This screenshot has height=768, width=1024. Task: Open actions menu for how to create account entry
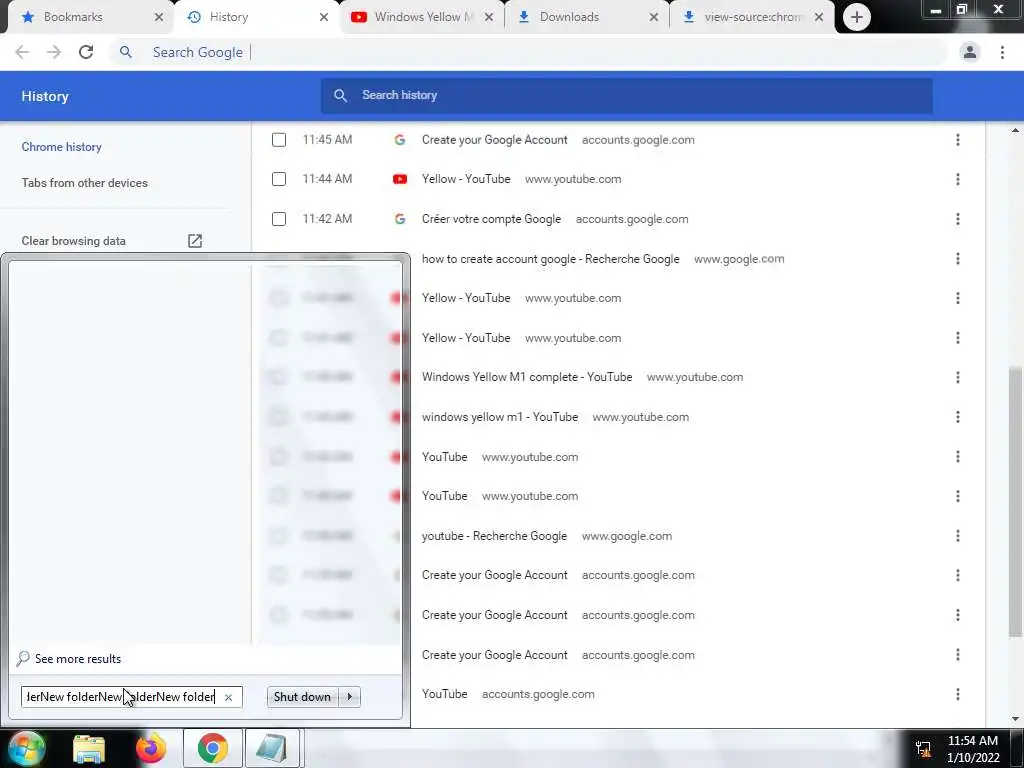pyautogui.click(x=957, y=259)
